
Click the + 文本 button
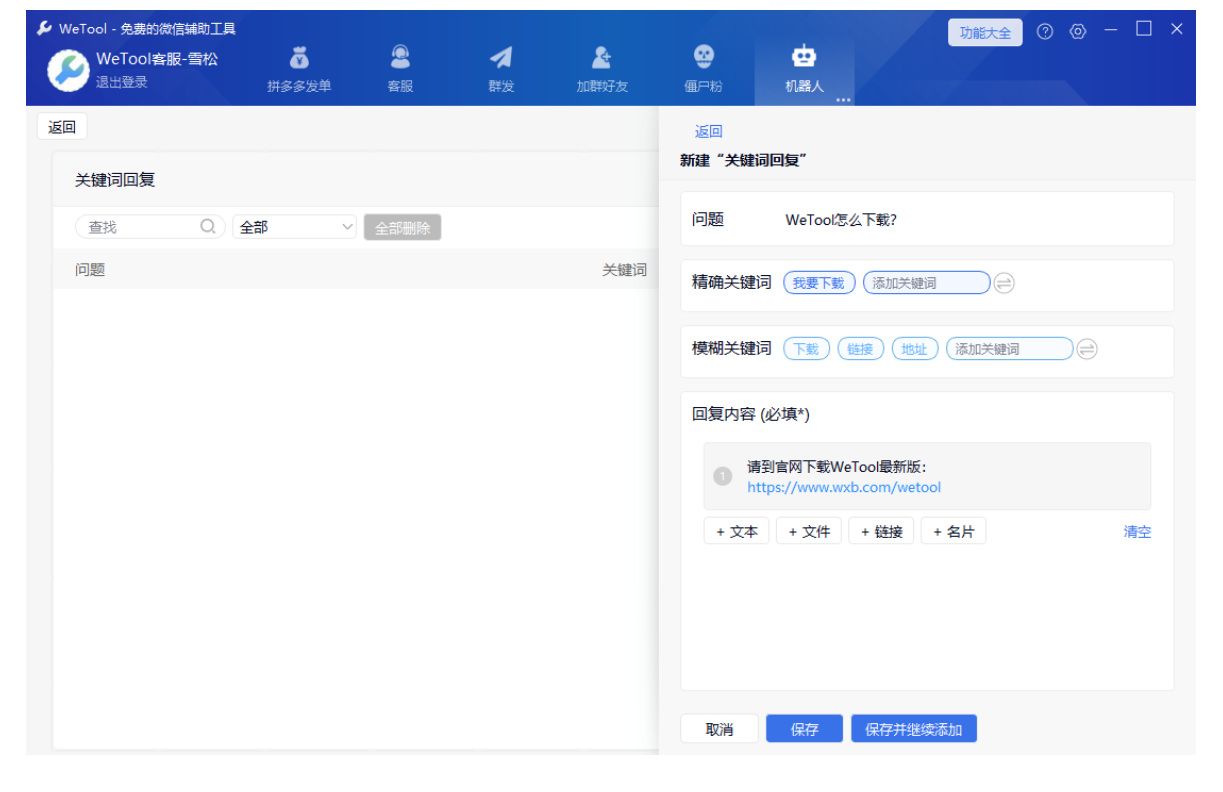pos(737,531)
